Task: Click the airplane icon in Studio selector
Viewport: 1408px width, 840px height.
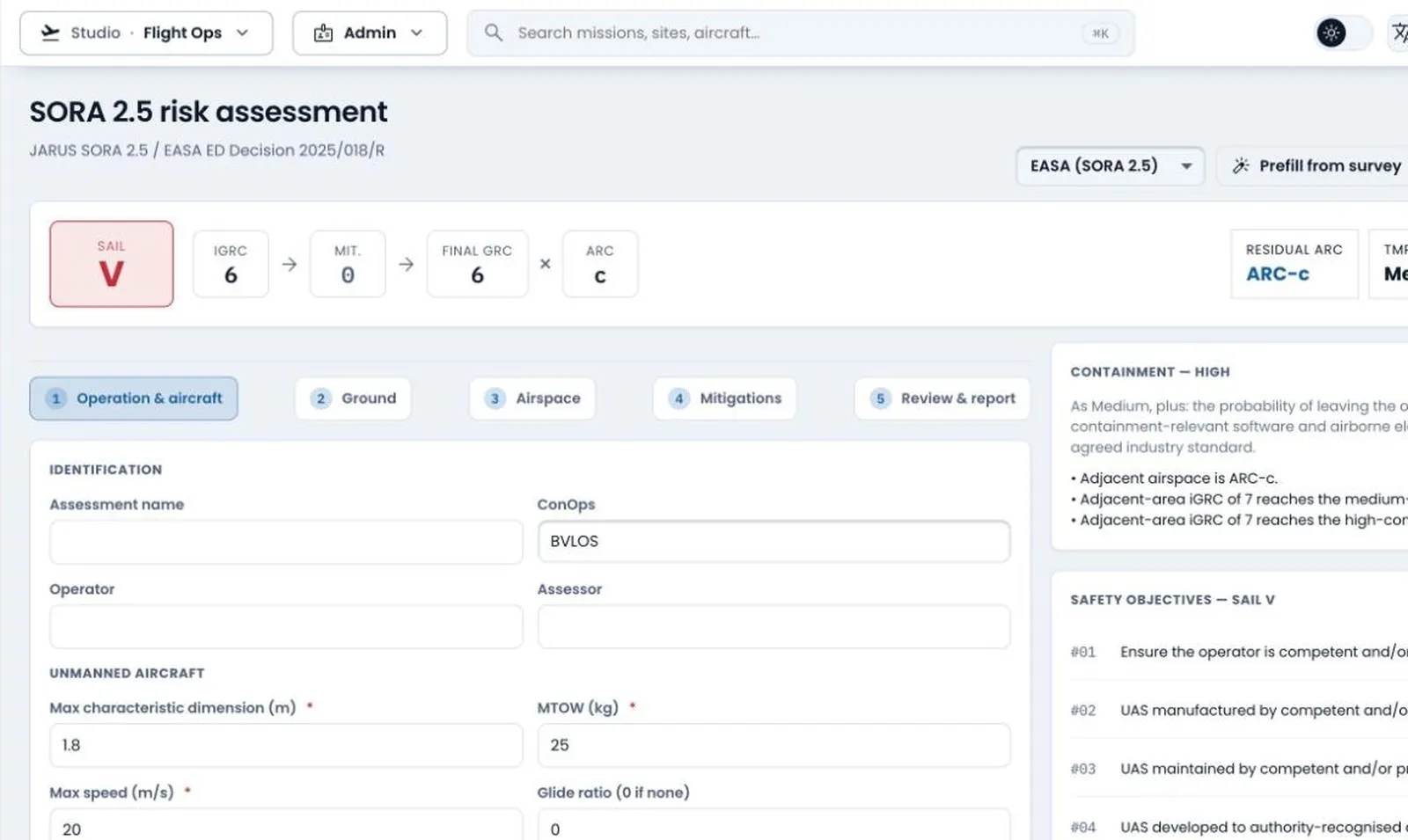Action: coord(51,33)
